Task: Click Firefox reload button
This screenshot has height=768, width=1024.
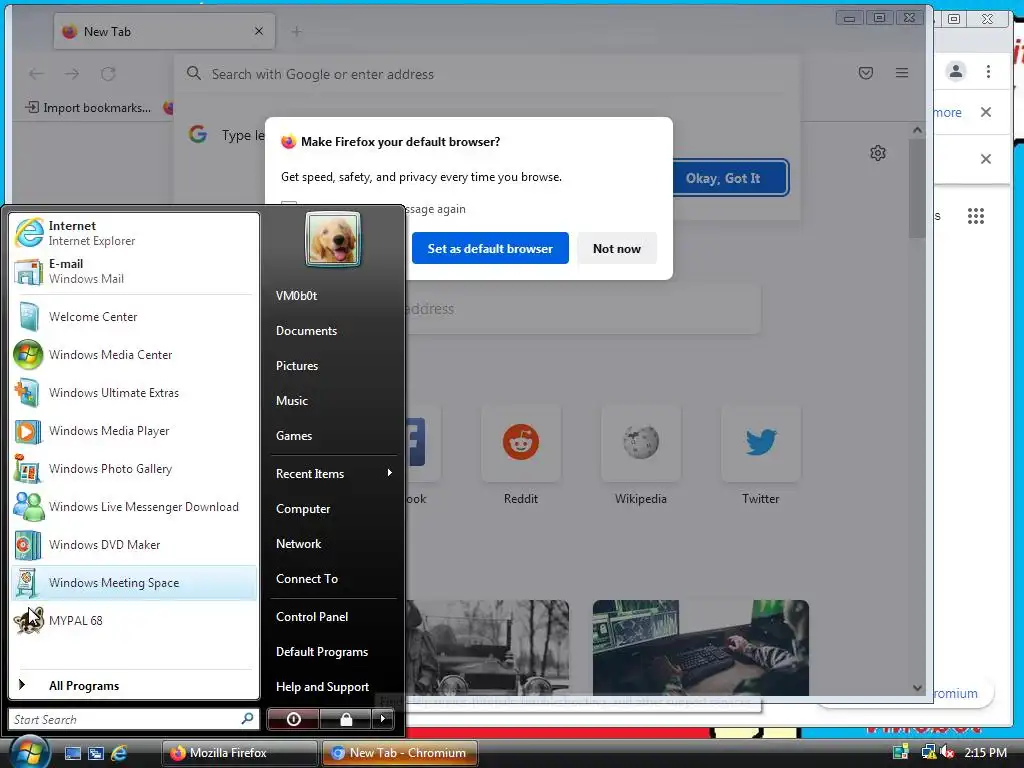Action: (x=108, y=74)
